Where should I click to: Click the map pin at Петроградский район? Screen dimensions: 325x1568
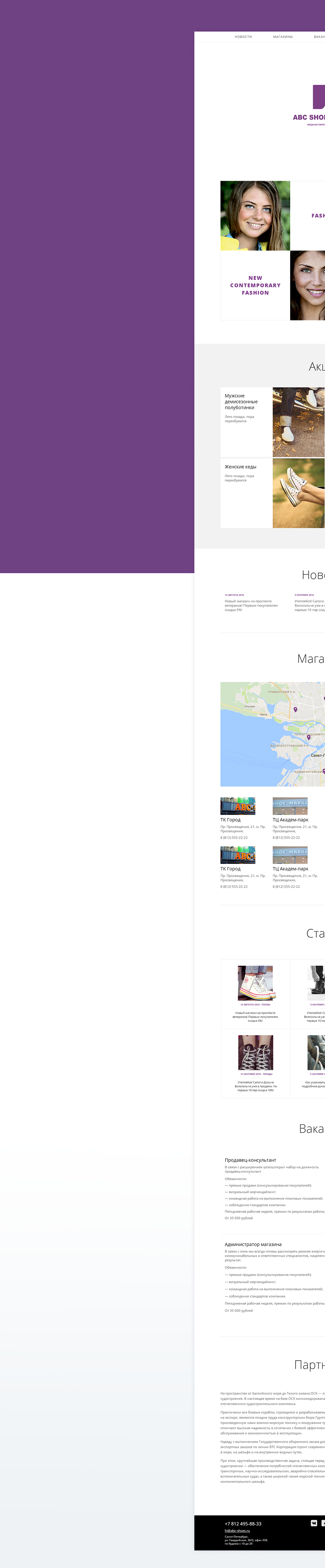point(308,736)
